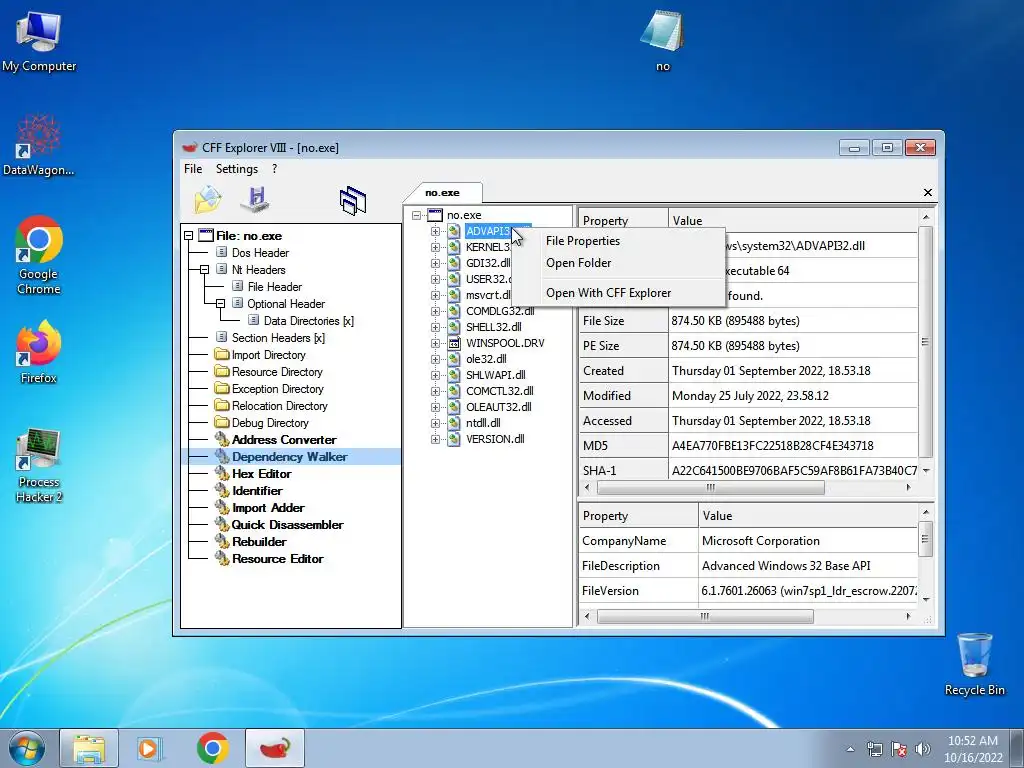
Task: Open the ? help menu
Action: tap(274, 168)
